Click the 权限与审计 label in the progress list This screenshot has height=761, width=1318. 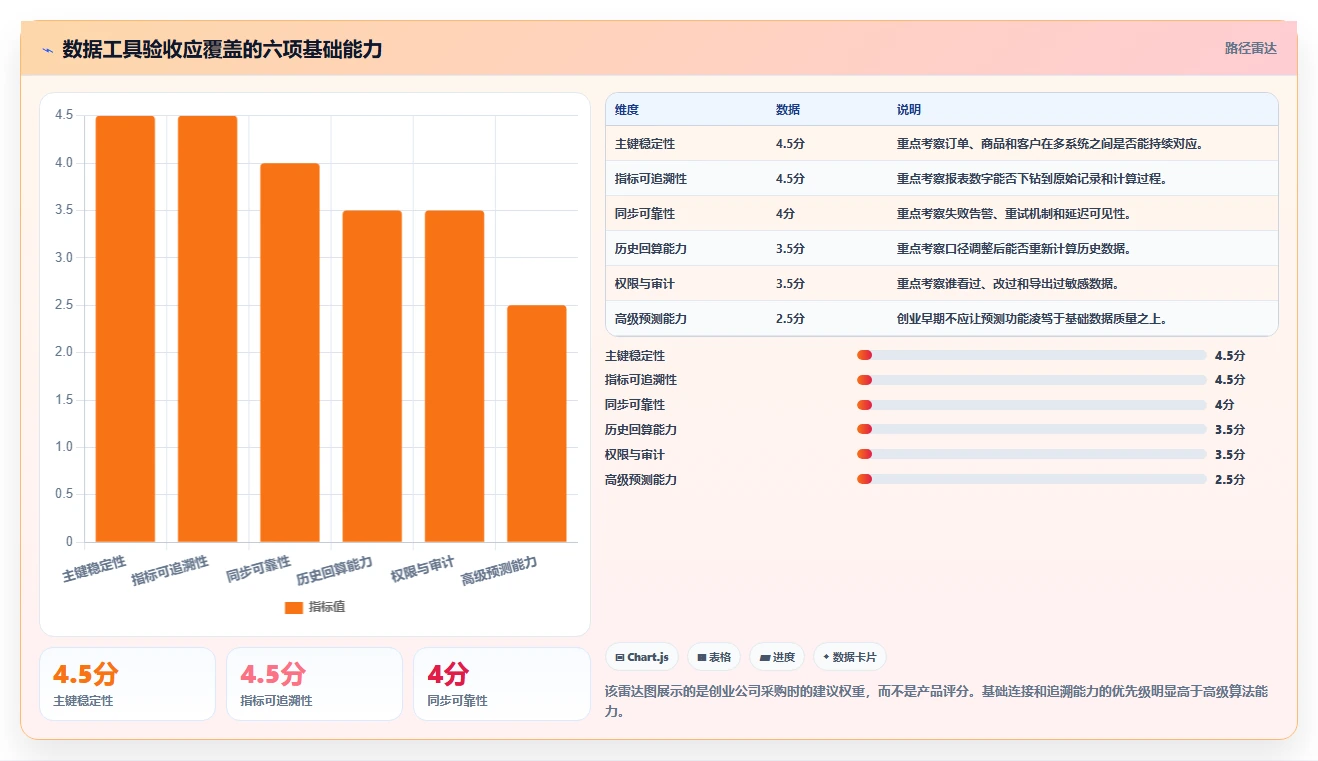[x=635, y=455]
